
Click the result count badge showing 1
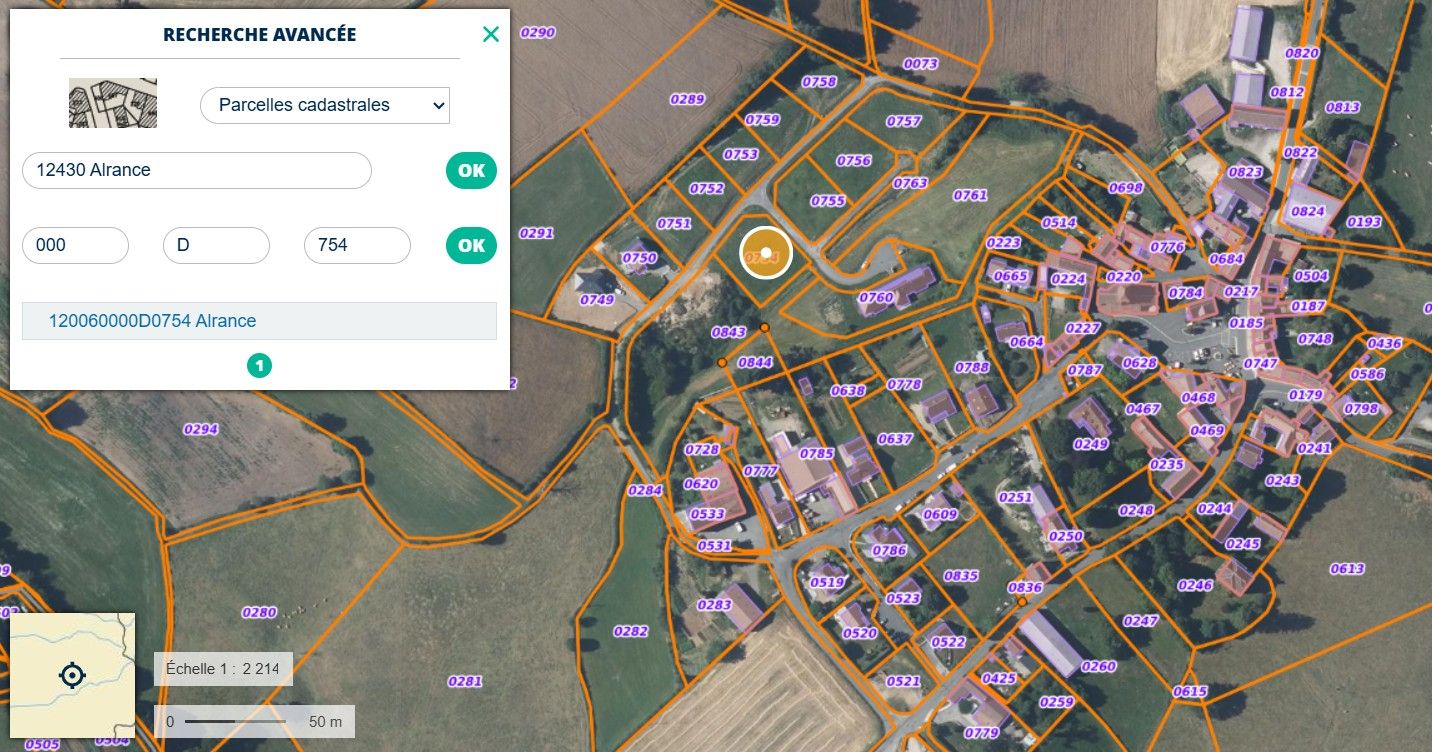coord(259,365)
